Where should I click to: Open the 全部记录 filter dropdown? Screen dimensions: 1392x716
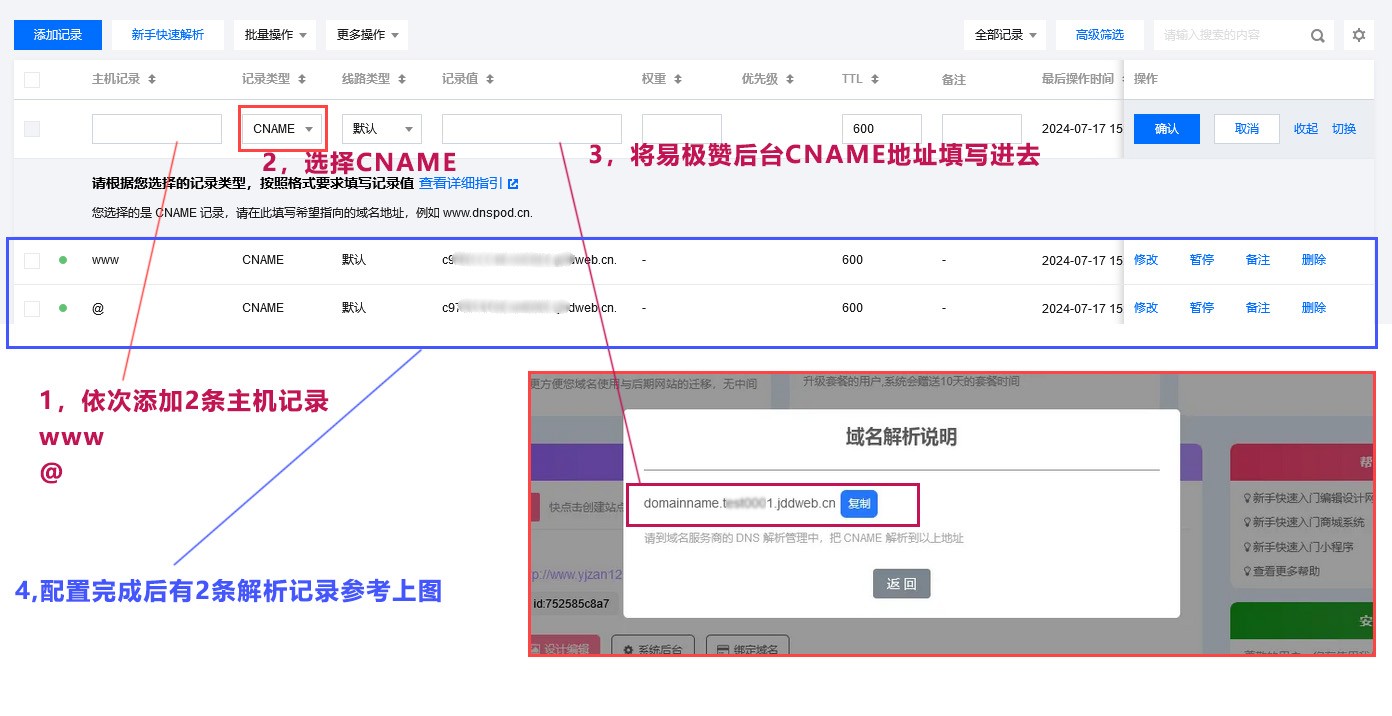tap(1005, 35)
